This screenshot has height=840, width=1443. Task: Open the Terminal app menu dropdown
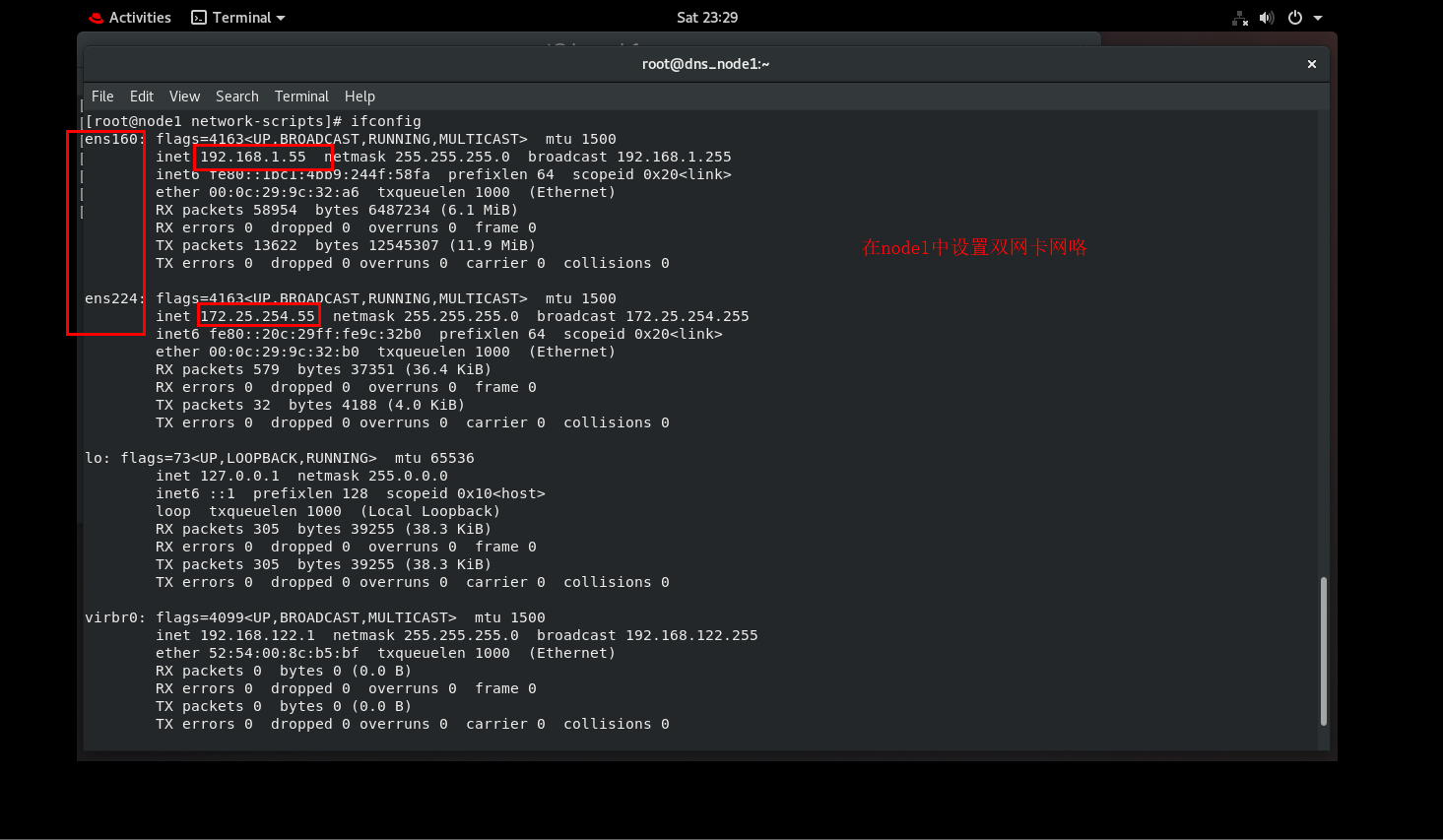tap(238, 18)
